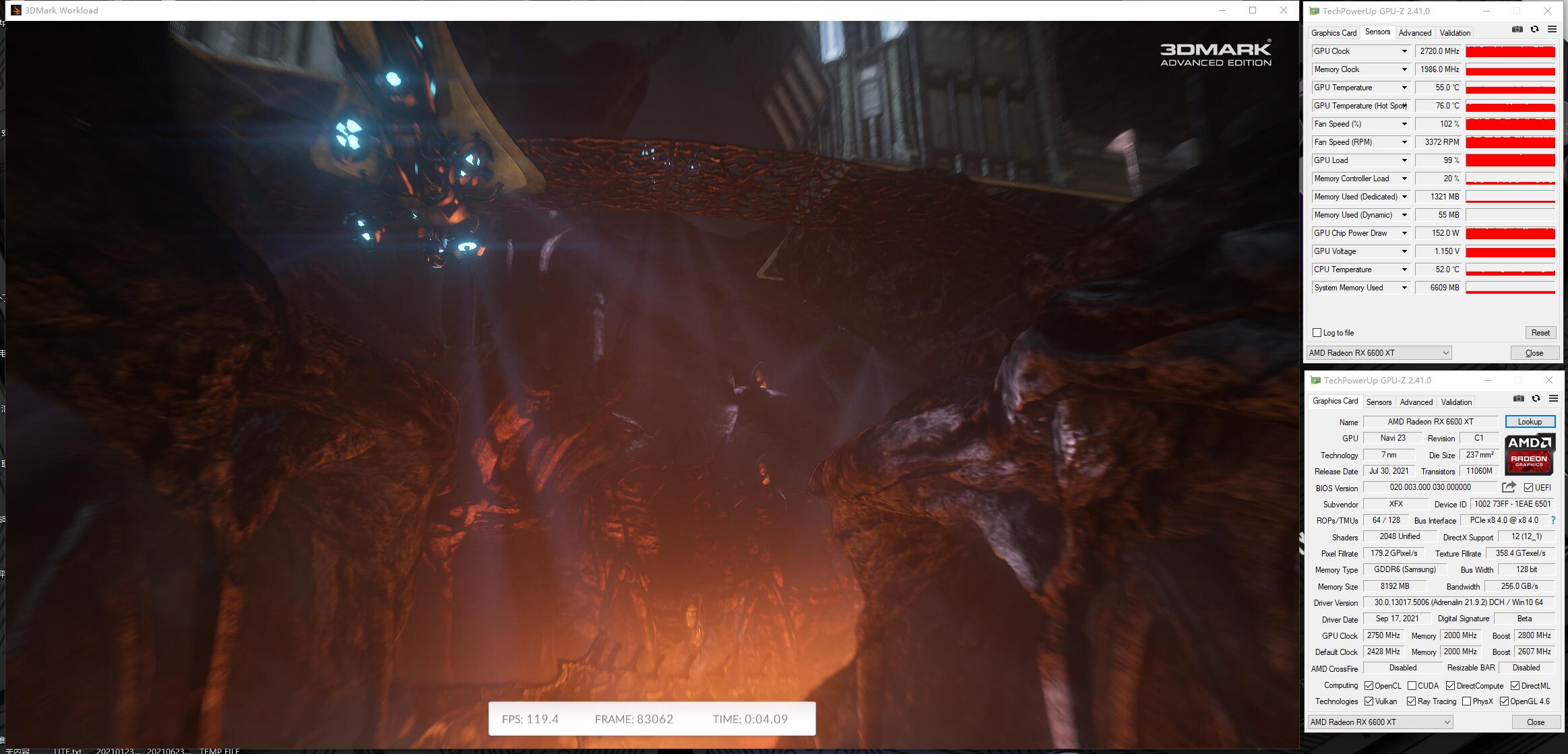The image size is (1568, 754).
Task: Select Advanced tab in lower GPU-Z window
Action: coord(1416,402)
